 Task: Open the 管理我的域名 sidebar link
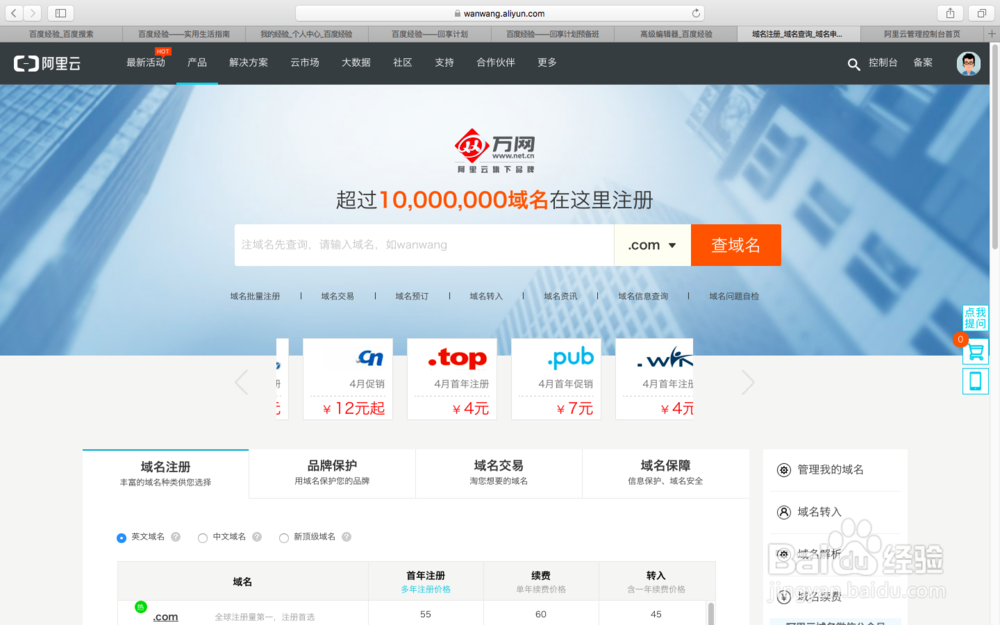830,470
